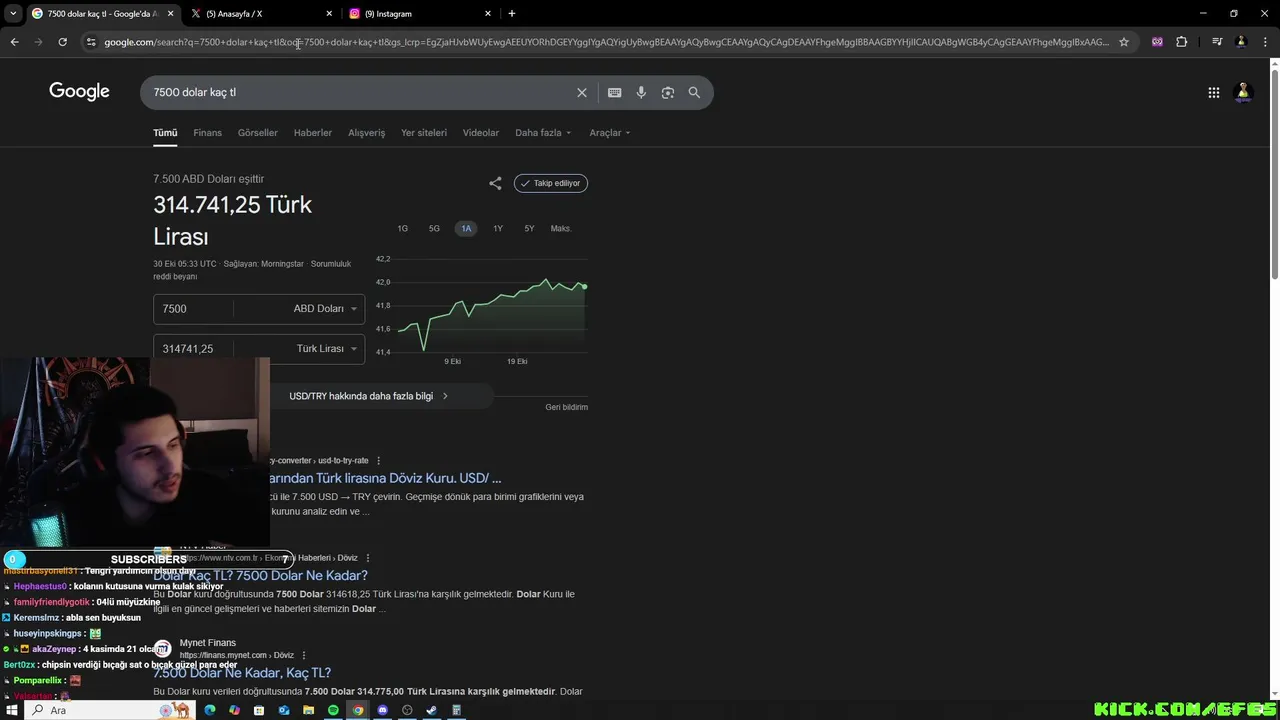Go back with browser back arrow

14,42
